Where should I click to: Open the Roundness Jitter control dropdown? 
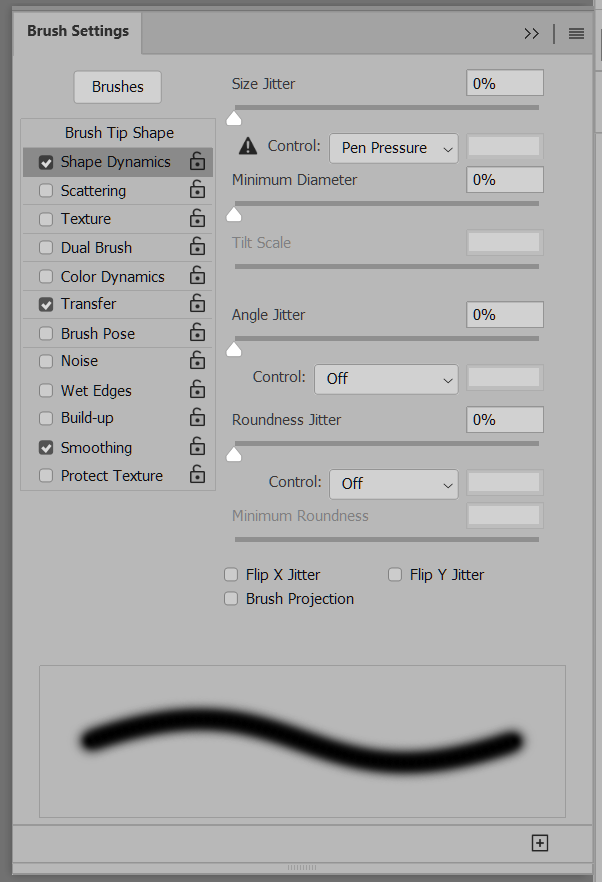[x=393, y=483]
